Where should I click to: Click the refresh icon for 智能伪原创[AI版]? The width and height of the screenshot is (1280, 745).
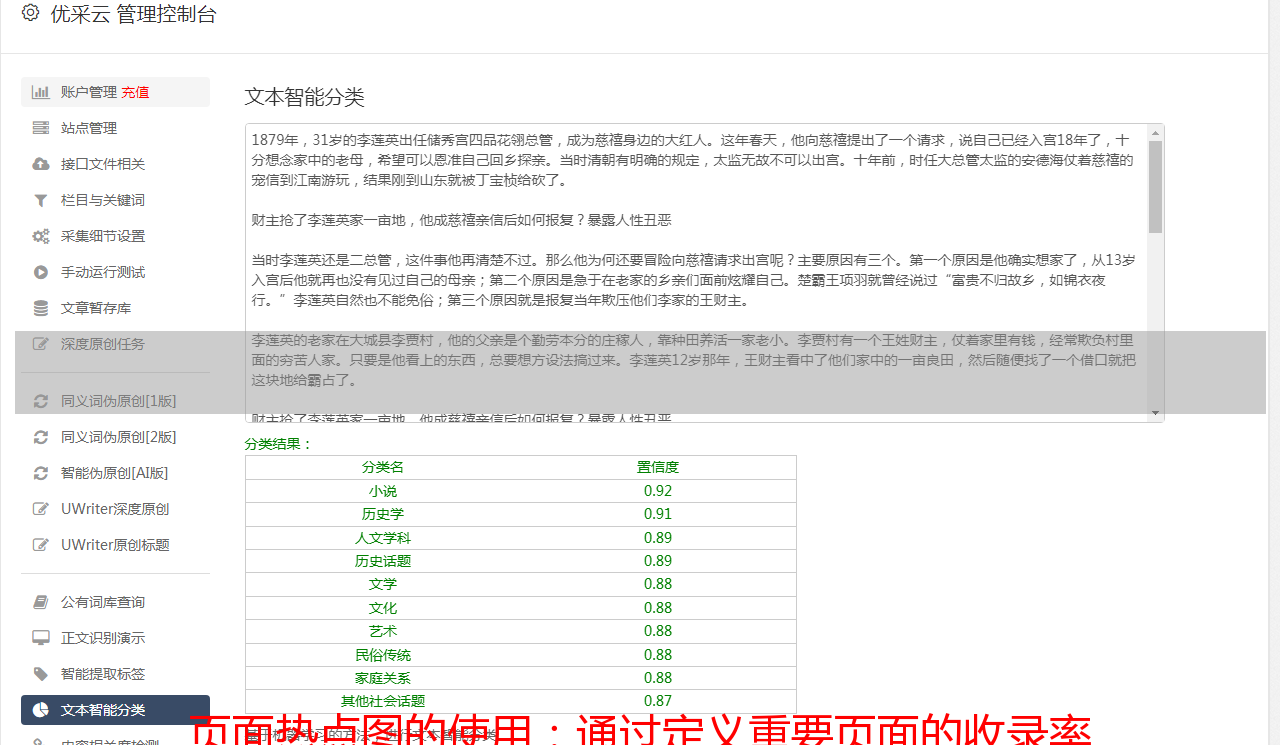[41, 473]
